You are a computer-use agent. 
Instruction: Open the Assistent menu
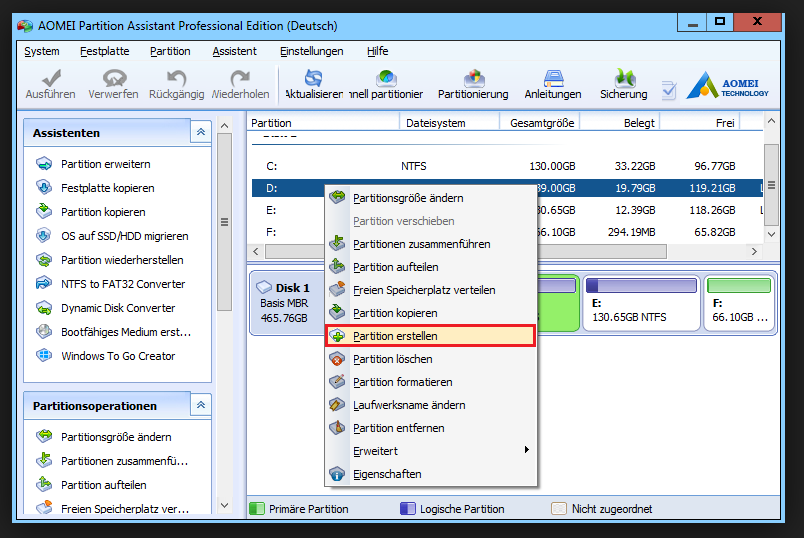point(235,51)
